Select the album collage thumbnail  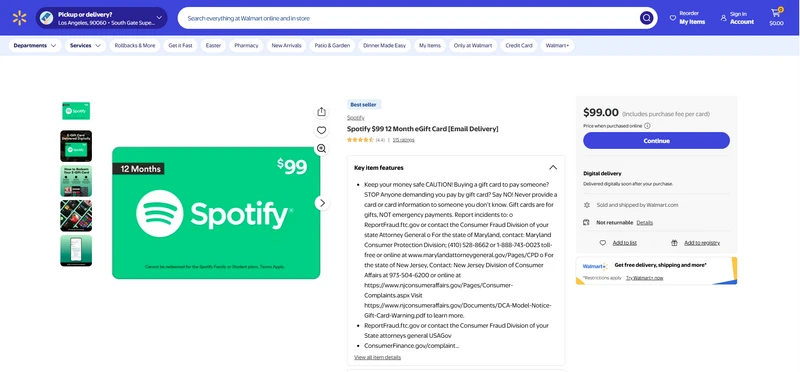coord(76,216)
